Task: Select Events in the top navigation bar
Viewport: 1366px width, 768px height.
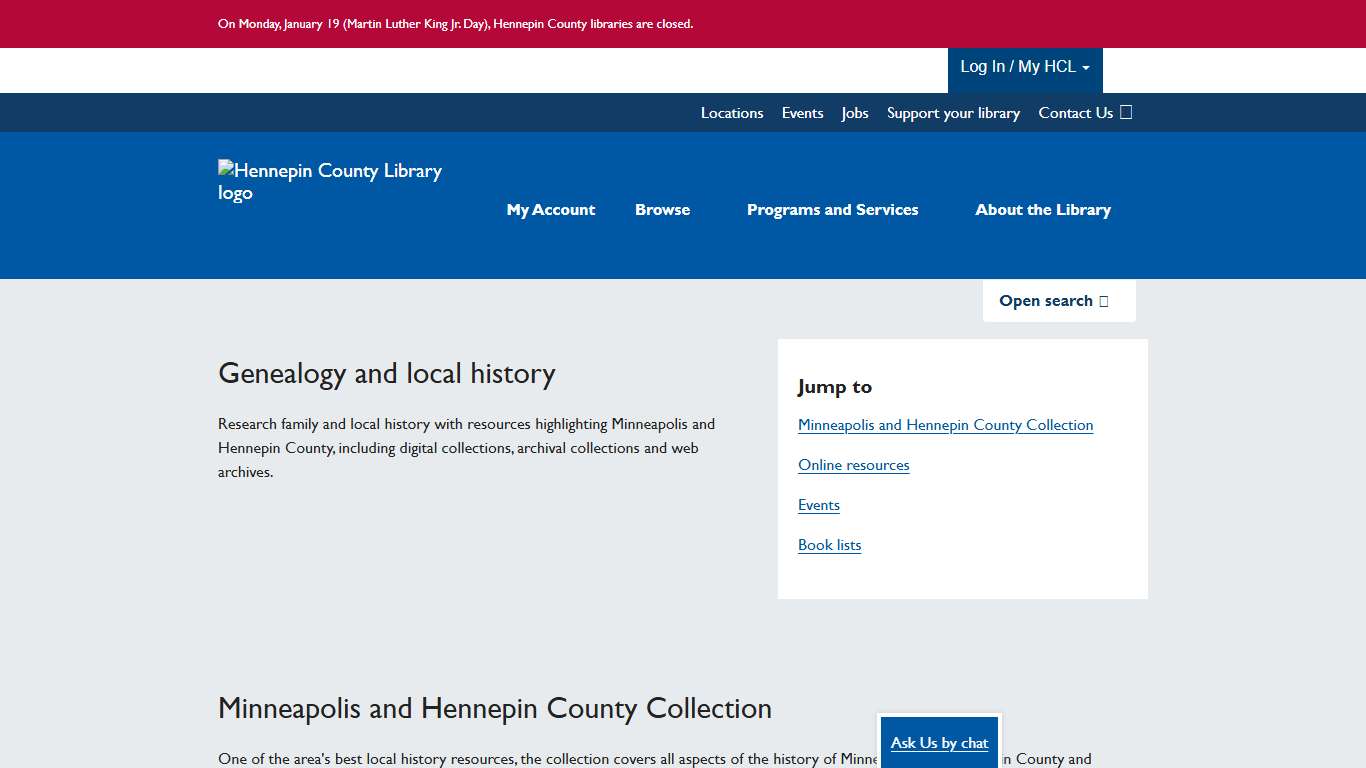Action: [802, 112]
